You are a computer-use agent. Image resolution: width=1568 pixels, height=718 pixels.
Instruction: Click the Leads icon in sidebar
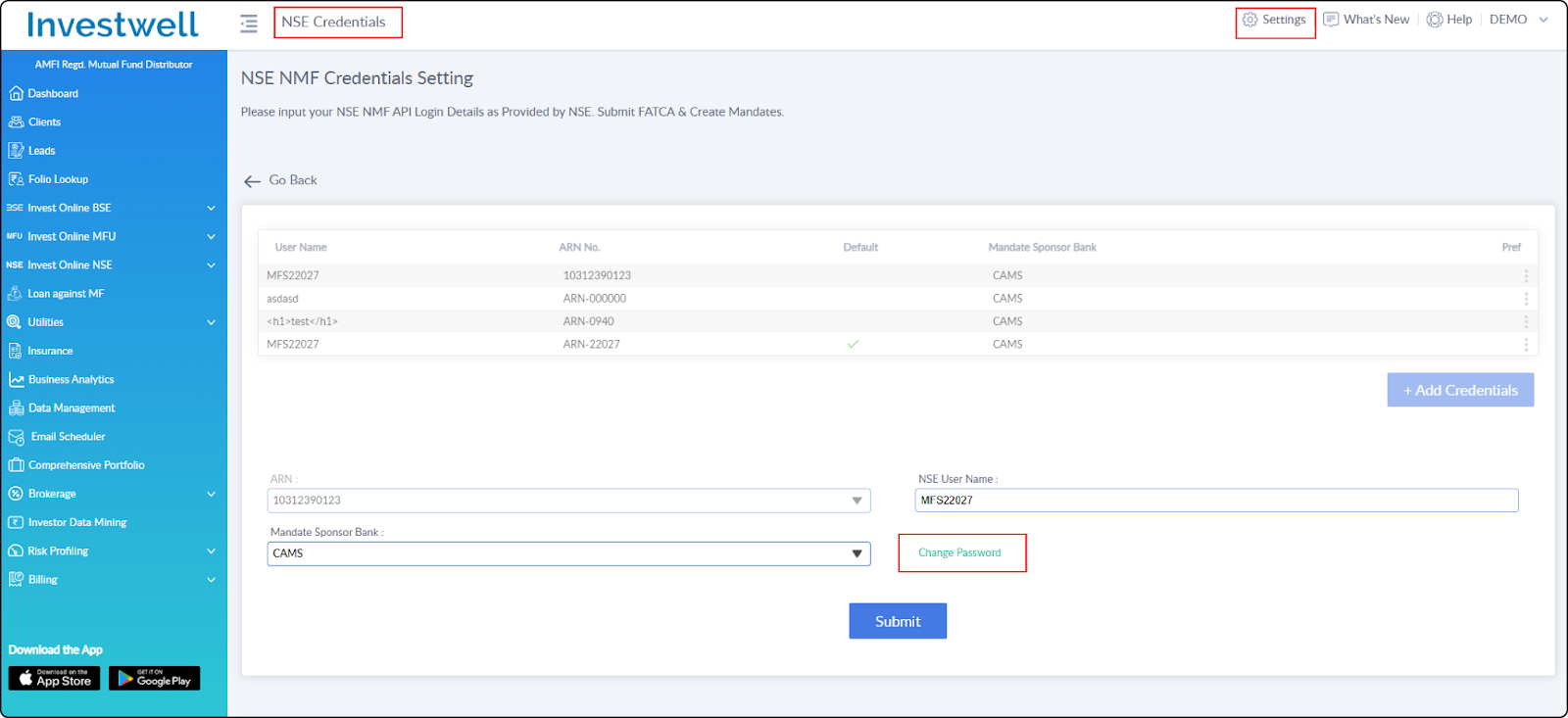(16, 150)
